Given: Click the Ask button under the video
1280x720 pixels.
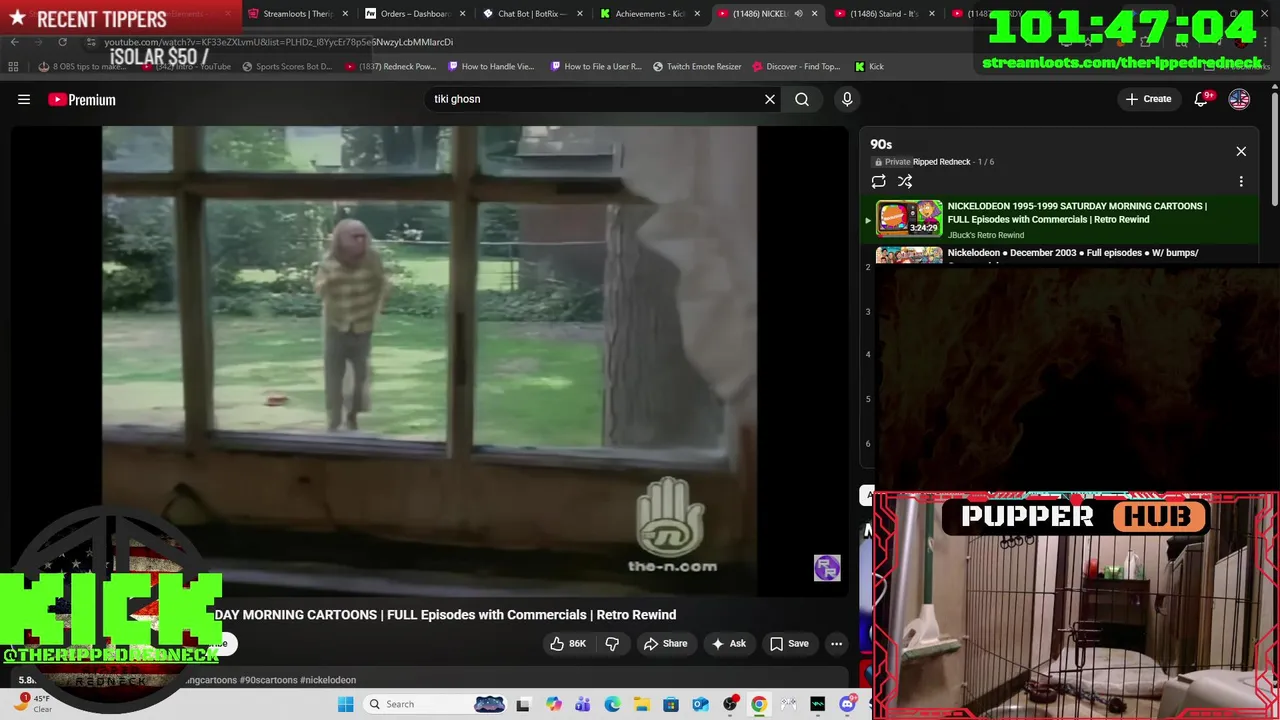Looking at the screenshot, I should pos(728,643).
